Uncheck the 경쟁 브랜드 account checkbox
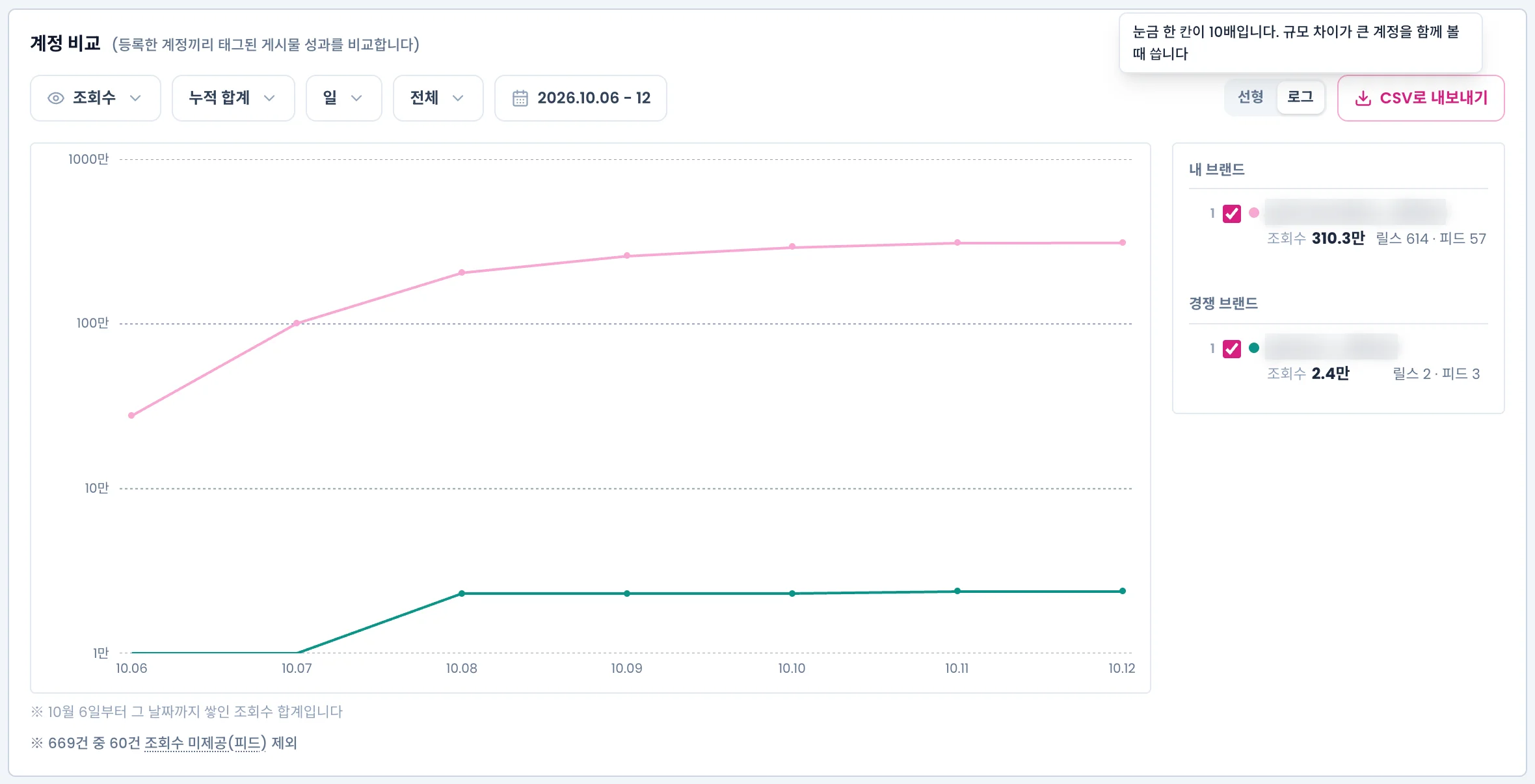Image resolution: width=1535 pixels, height=784 pixels. (1232, 348)
